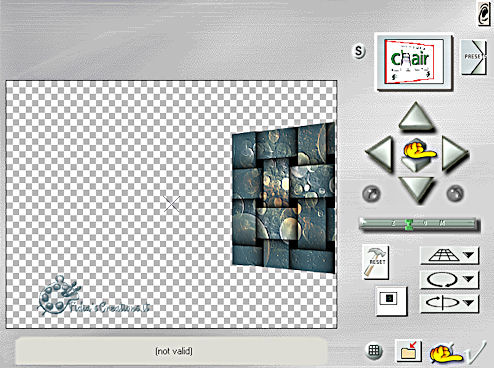Screen dimensions: 494x368
Task: Click the chair preview thumbnail
Action: [413, 61]
